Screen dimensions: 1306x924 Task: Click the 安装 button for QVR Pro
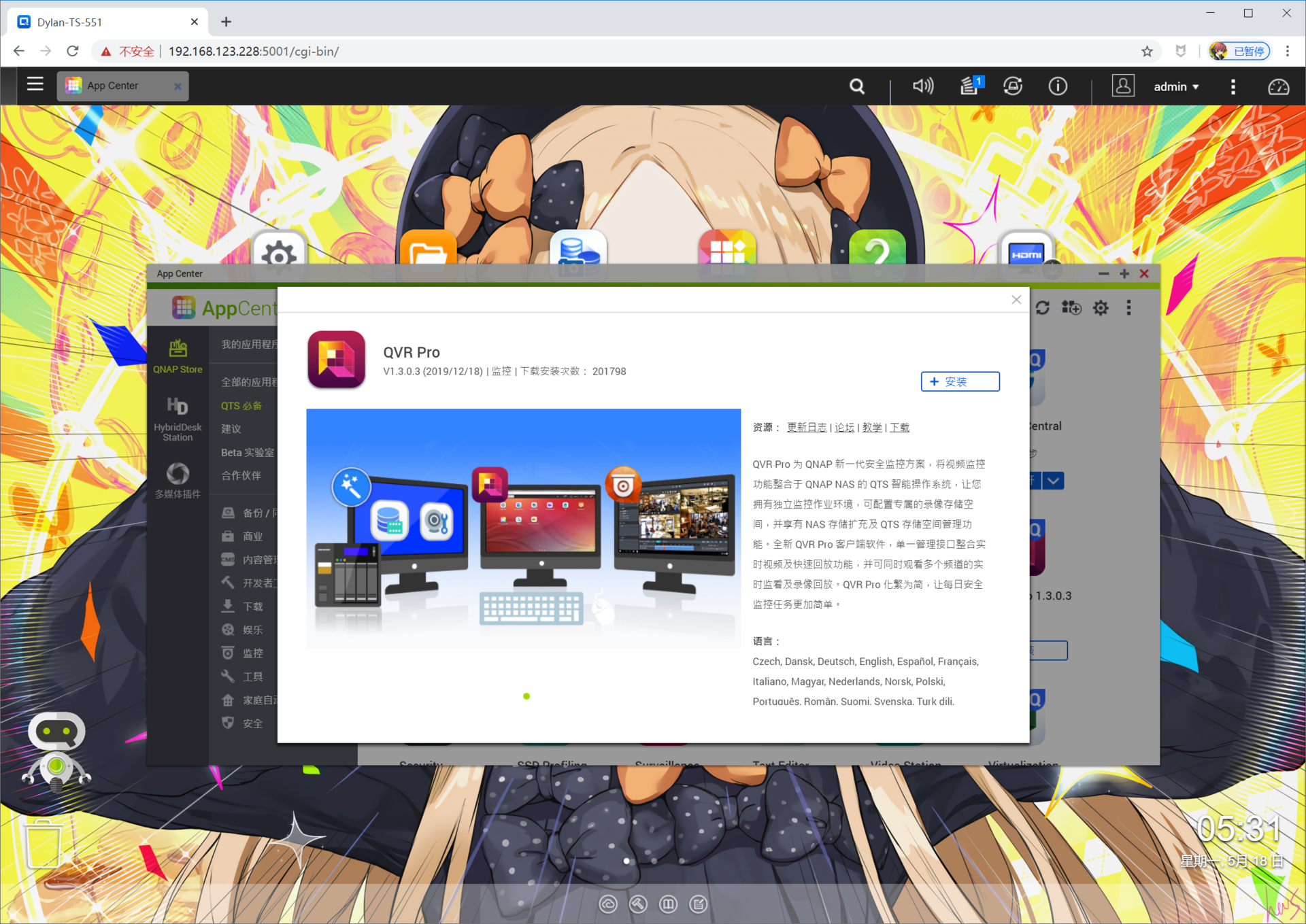[960, 382]
